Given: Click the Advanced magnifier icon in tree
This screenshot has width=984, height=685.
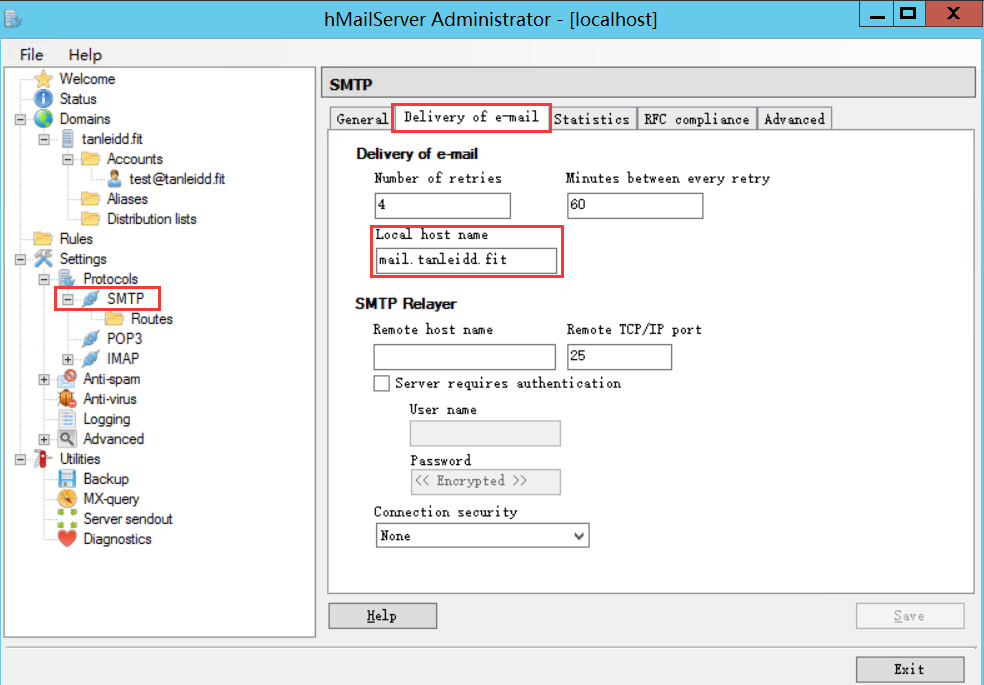Looking at the screenshot, I should click(67, 439).
